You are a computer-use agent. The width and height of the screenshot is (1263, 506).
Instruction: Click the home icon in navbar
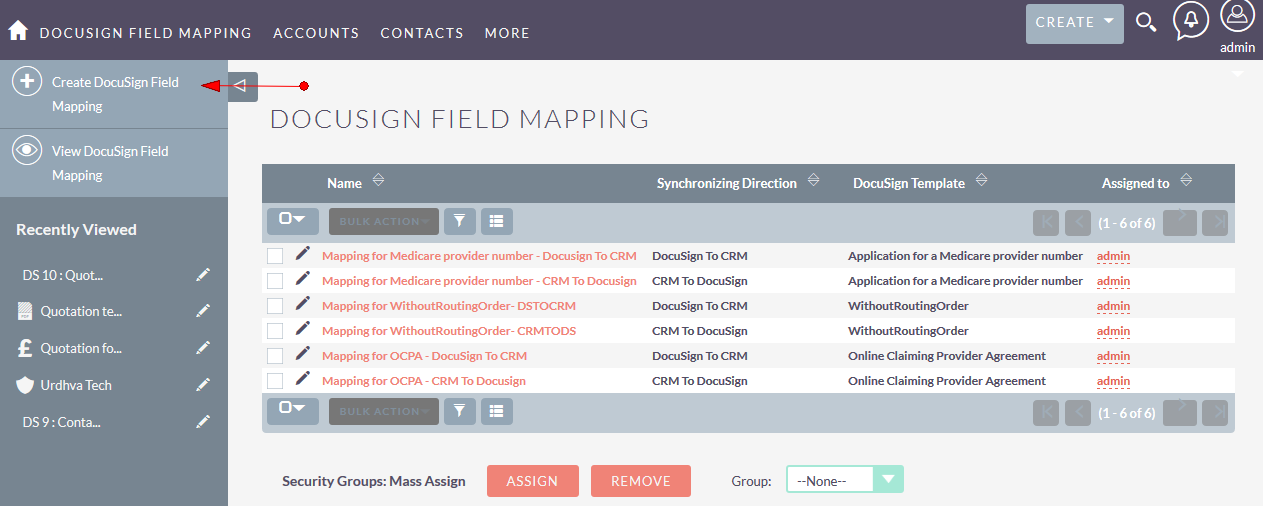[x=18, y=31]
